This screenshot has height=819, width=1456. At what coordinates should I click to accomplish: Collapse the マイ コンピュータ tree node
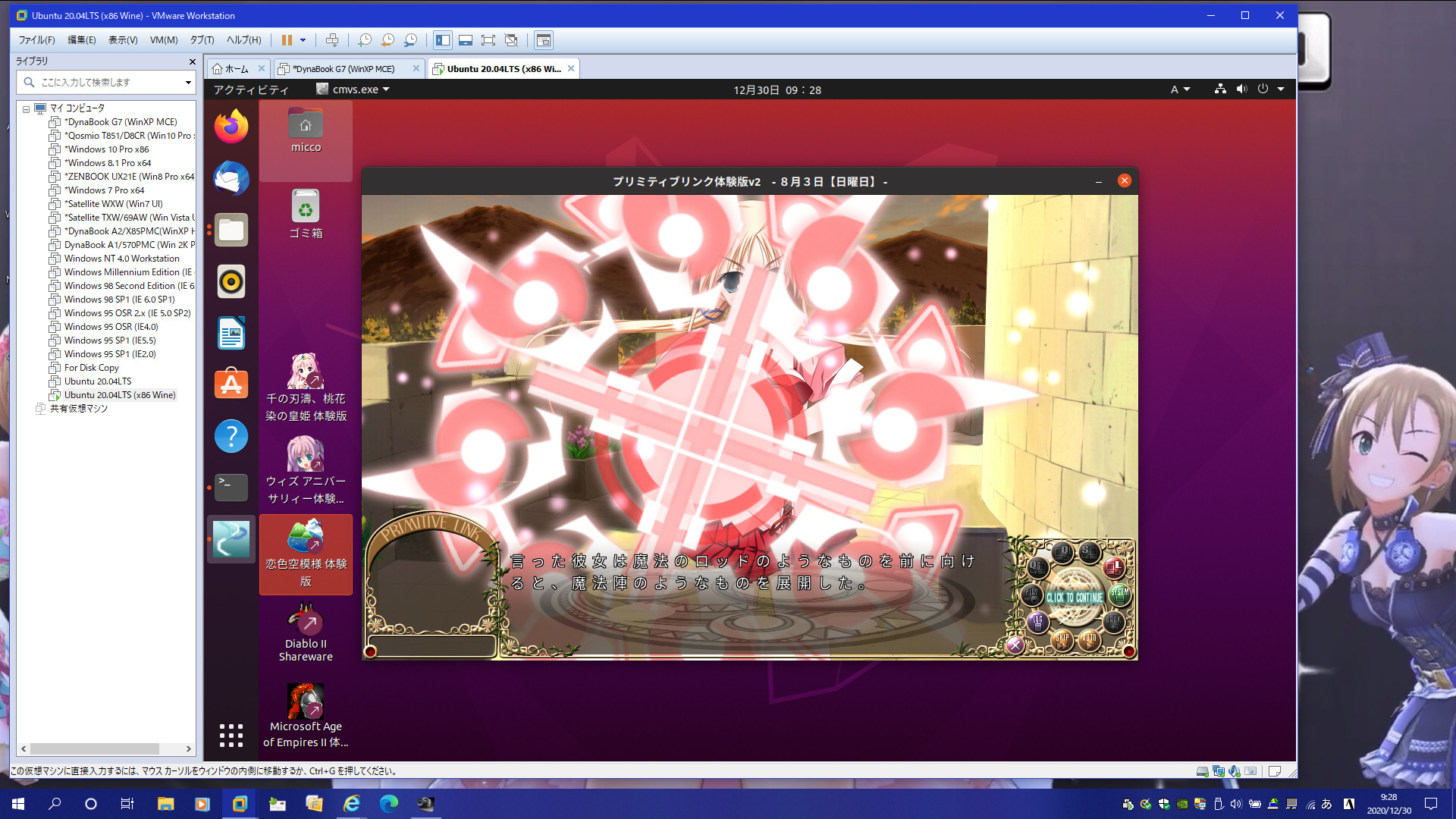tap(26, 109)
